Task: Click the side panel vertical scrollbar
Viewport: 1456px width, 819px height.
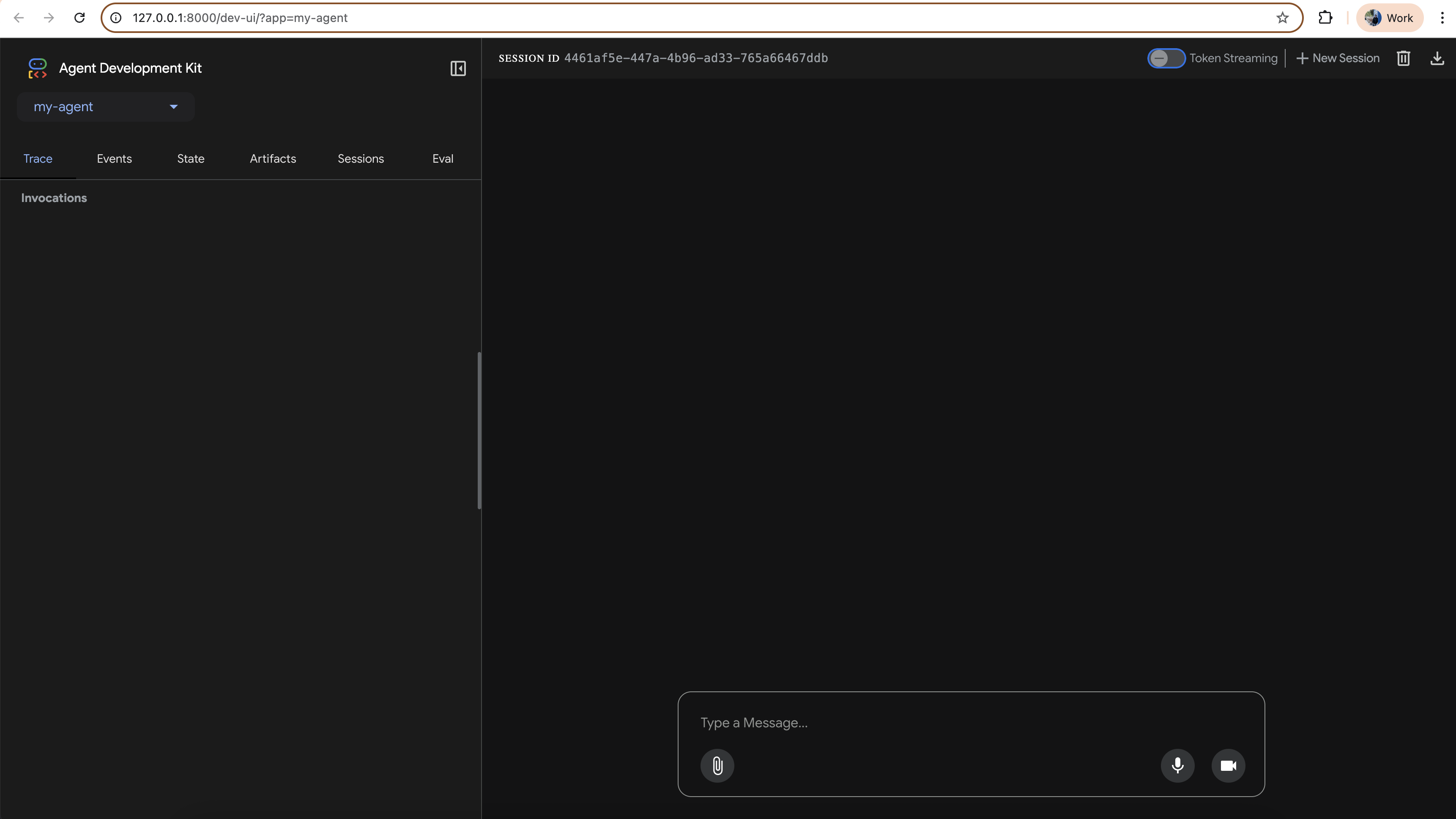Action: tap(479, 430)
